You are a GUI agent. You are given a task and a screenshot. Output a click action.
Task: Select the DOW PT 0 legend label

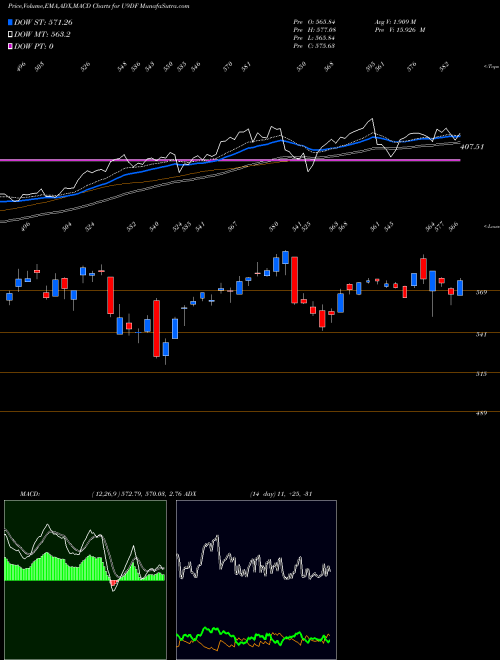34,46
